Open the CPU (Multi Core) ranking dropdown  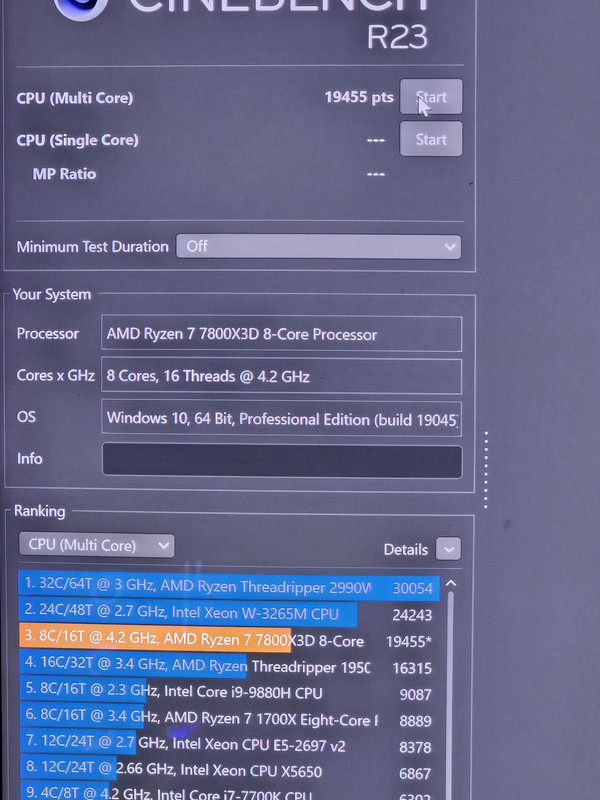96,545
